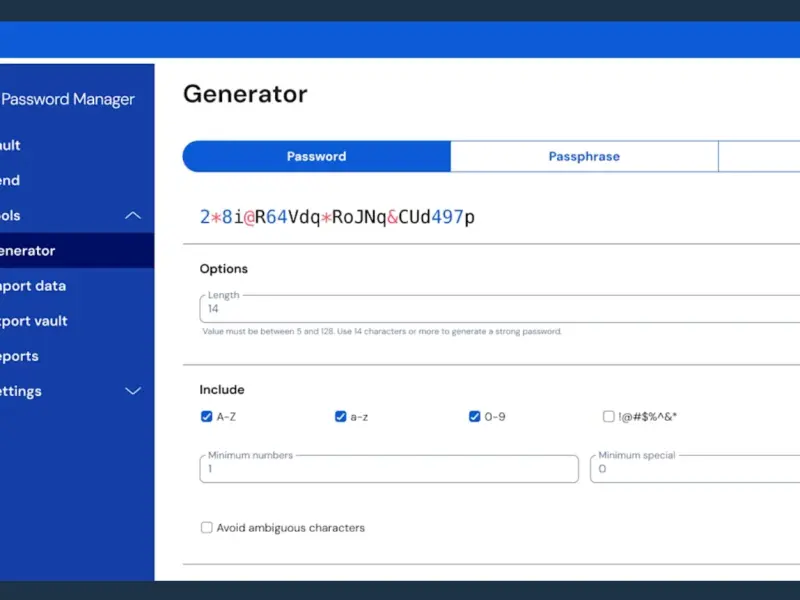Go to Send in the sidebar
The image size is (800, 600).
(x=12, y=180)
